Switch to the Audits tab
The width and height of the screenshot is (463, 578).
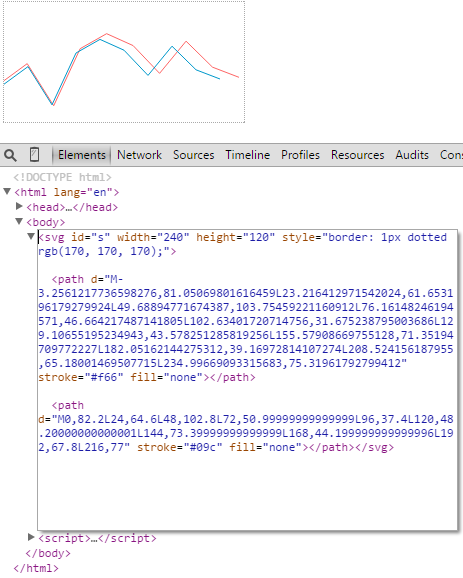(412, 155)
